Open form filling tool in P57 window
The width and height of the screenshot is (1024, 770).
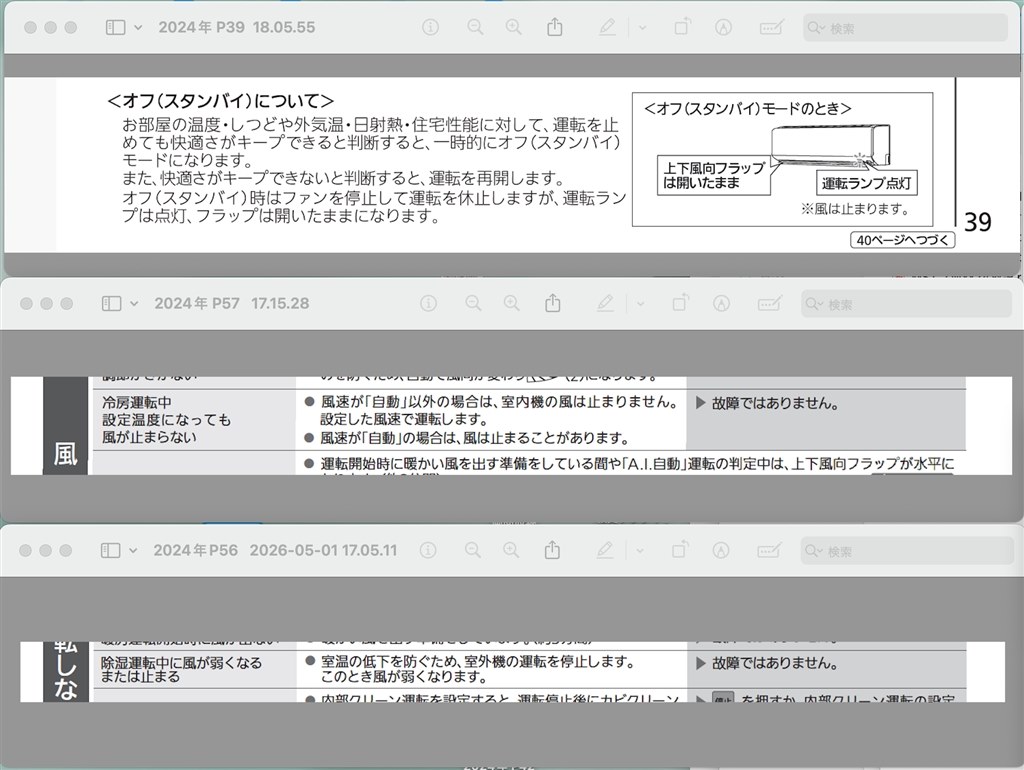(x=769, y=303)
